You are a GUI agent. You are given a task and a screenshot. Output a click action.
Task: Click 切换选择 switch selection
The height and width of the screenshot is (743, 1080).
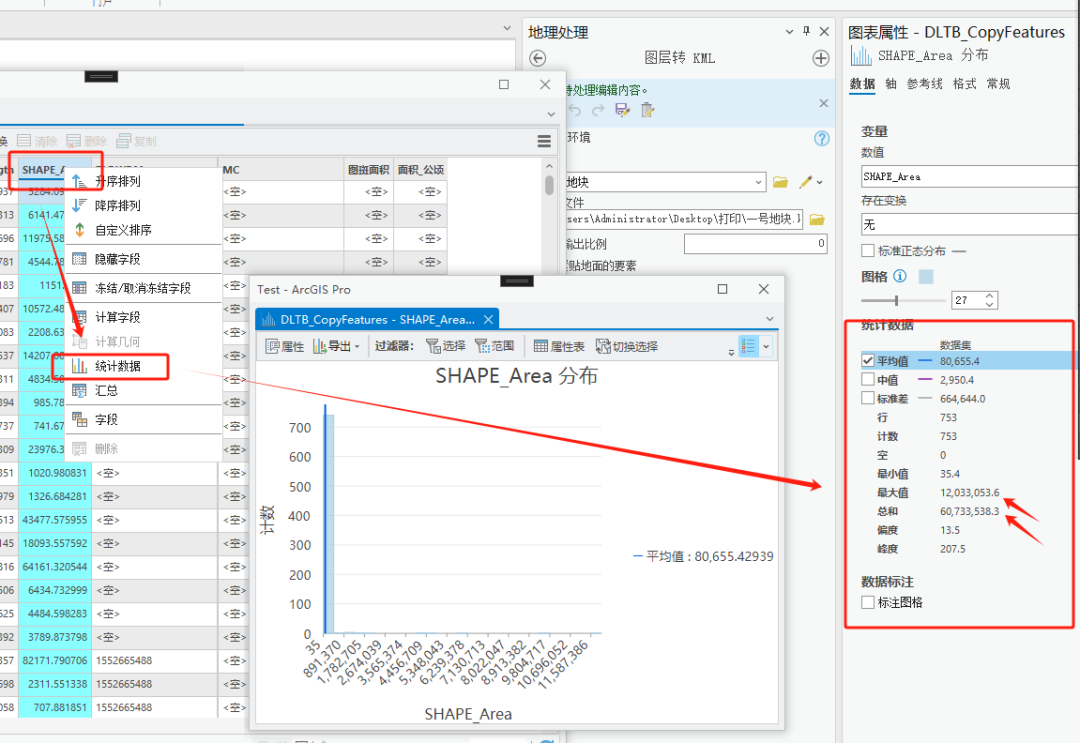point(627,346)
